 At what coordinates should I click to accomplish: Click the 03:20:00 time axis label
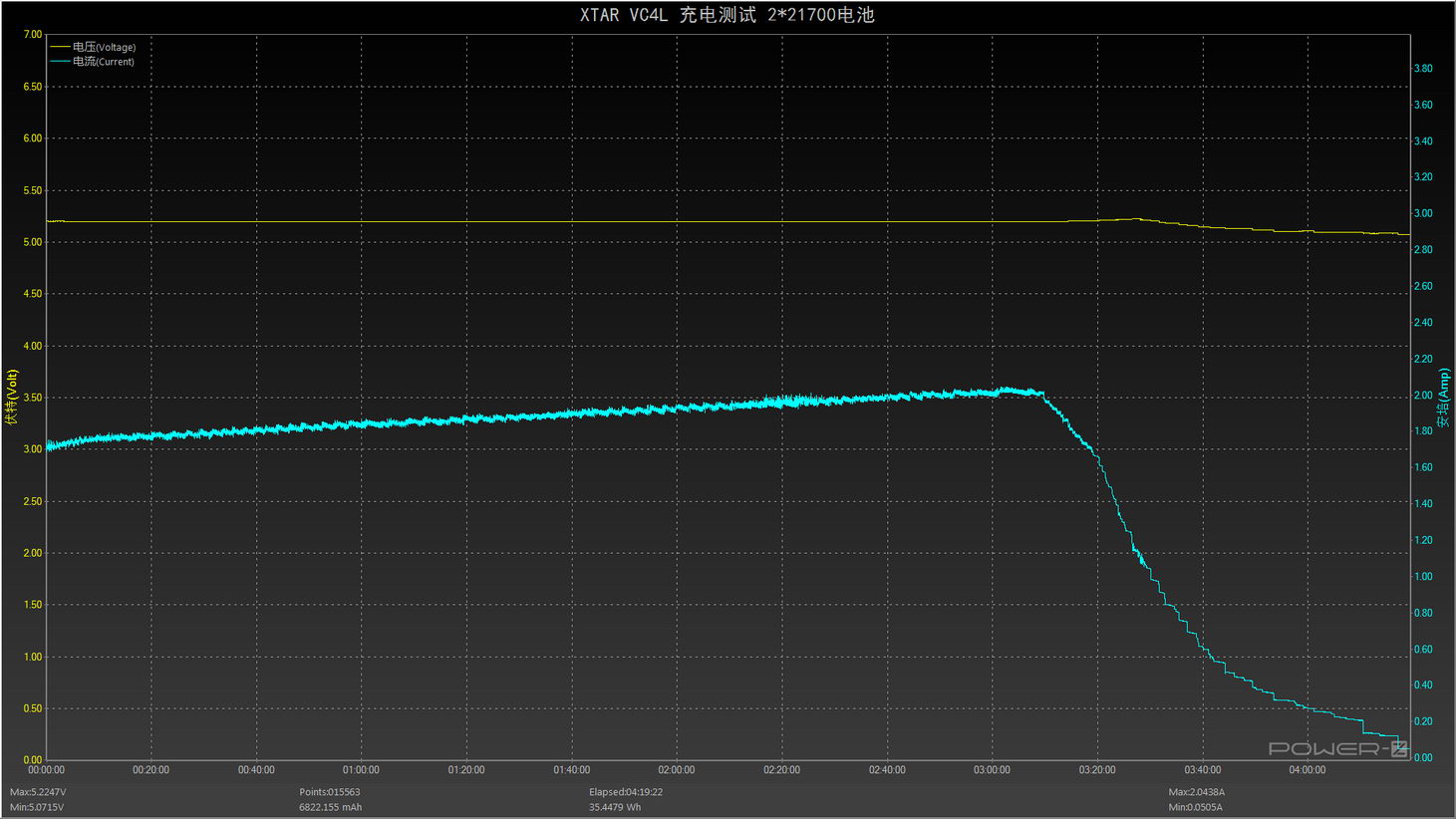pyautogui.click(x=1097, y=770)
